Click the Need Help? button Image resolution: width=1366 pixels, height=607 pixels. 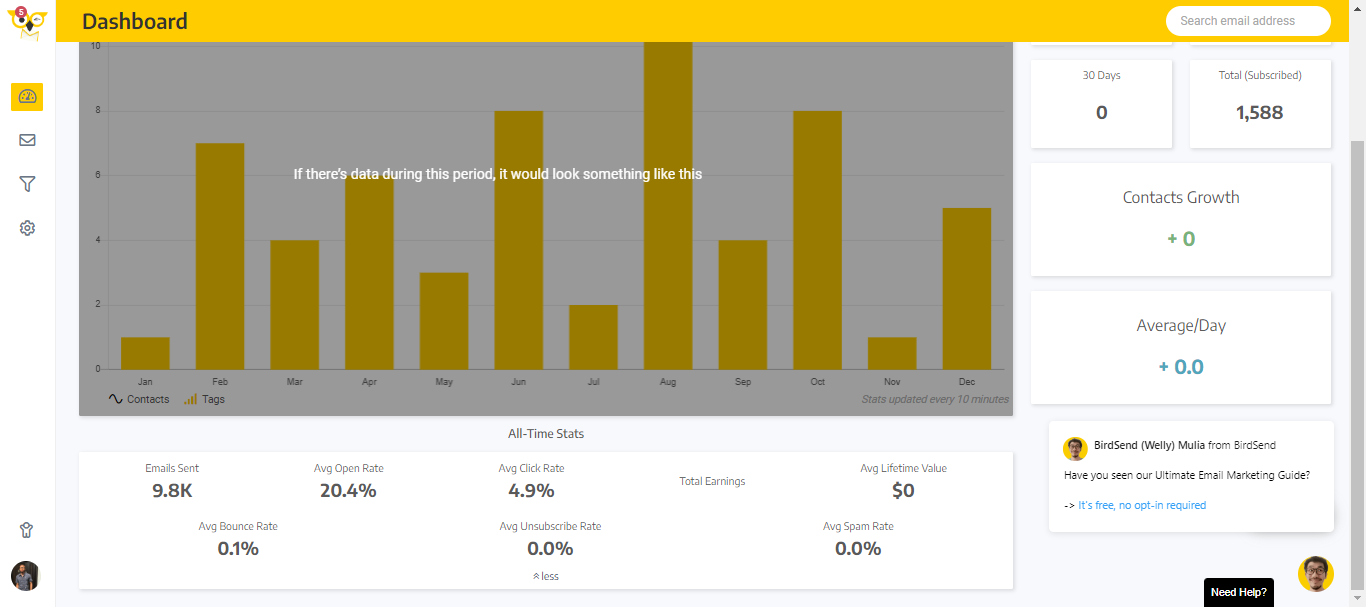(1239, 592)
